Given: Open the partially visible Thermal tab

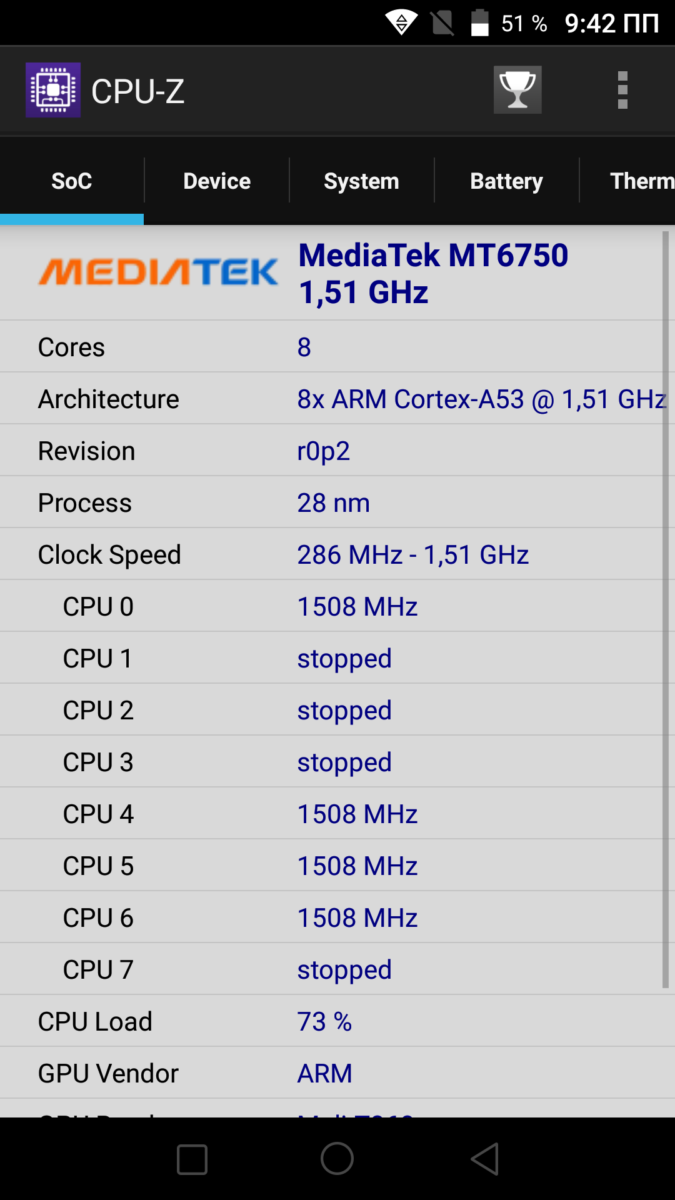Looking at the screenshot, I should point(641,181).
